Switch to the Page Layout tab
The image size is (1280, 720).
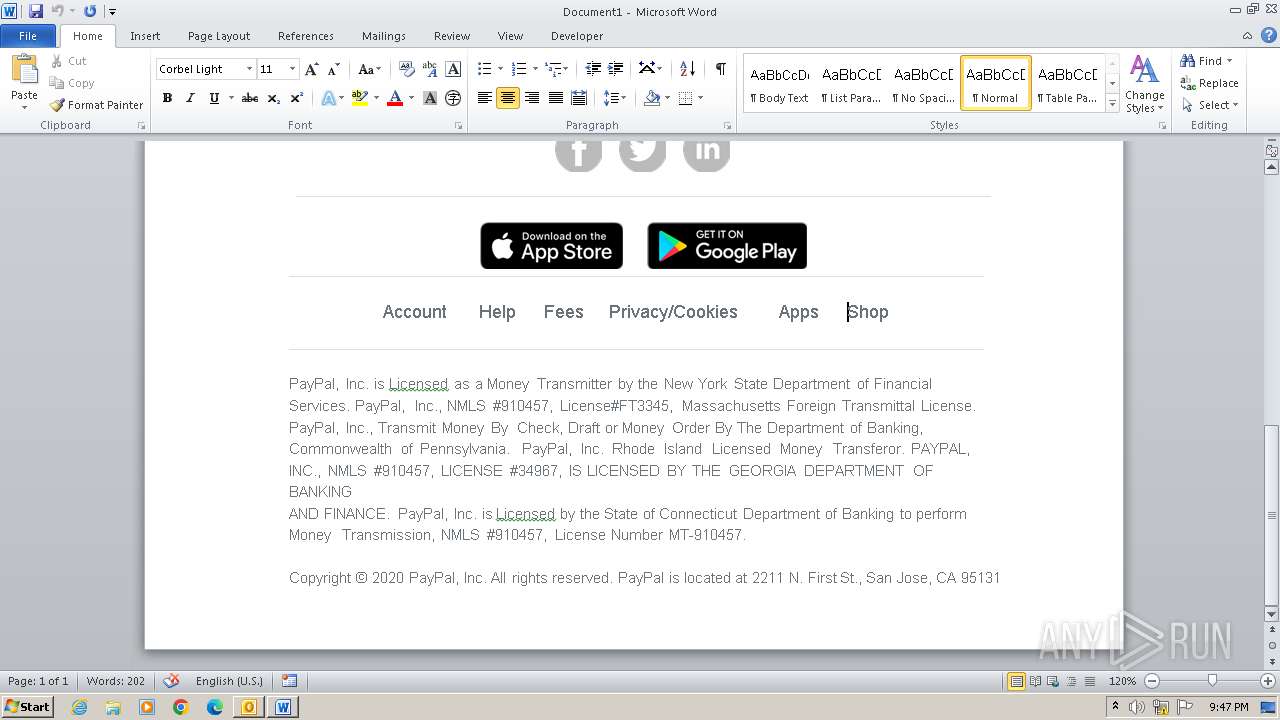pyautogui.click(x=219, y=36)
